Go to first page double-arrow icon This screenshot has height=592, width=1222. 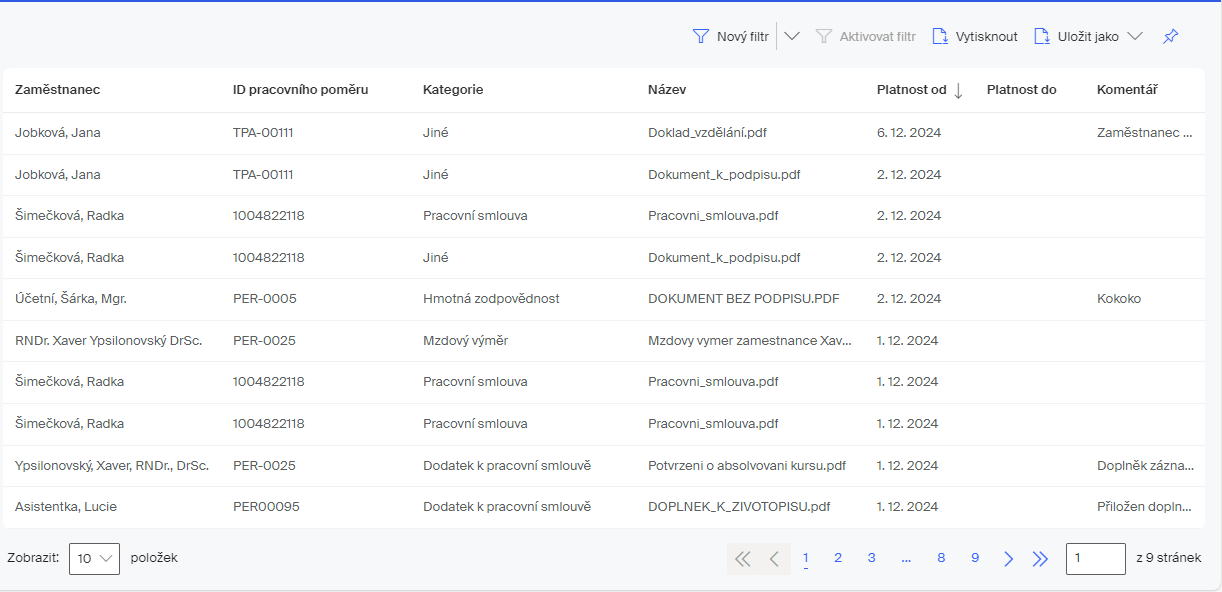[x=742, y=559]
